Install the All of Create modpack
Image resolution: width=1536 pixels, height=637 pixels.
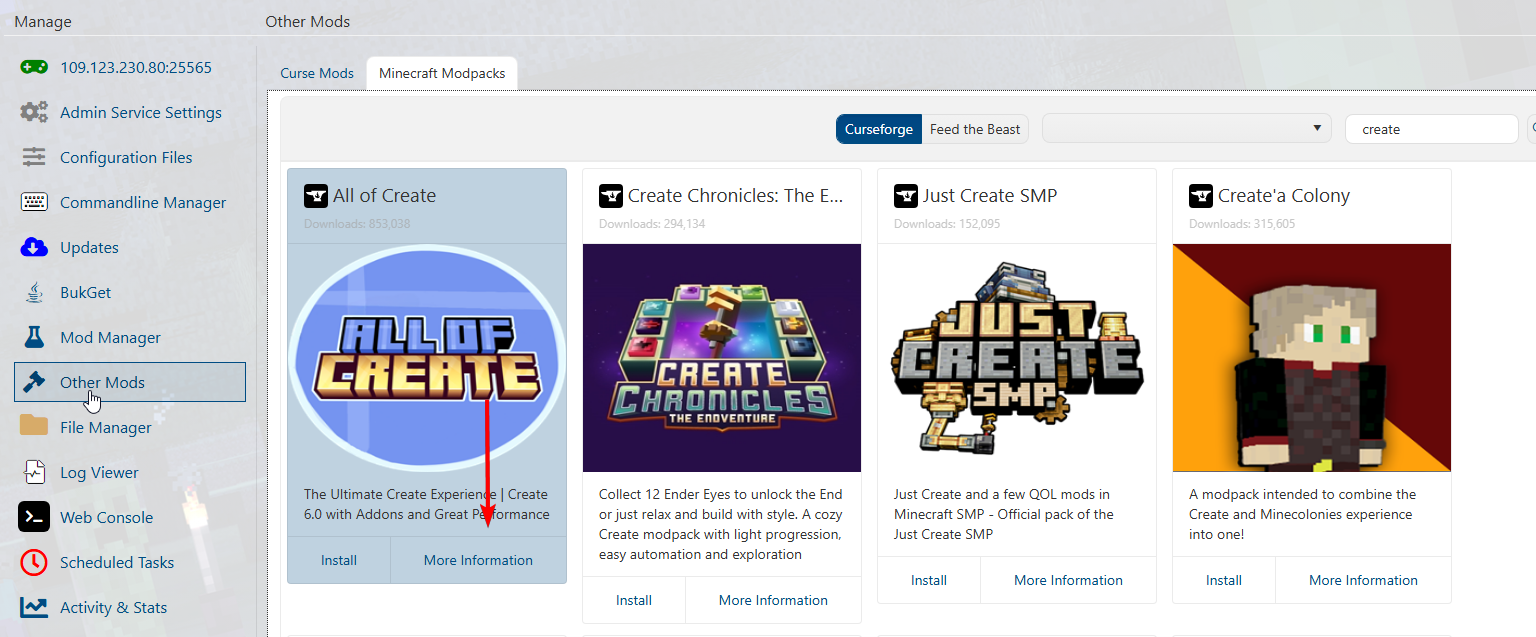tap(339, 560)
